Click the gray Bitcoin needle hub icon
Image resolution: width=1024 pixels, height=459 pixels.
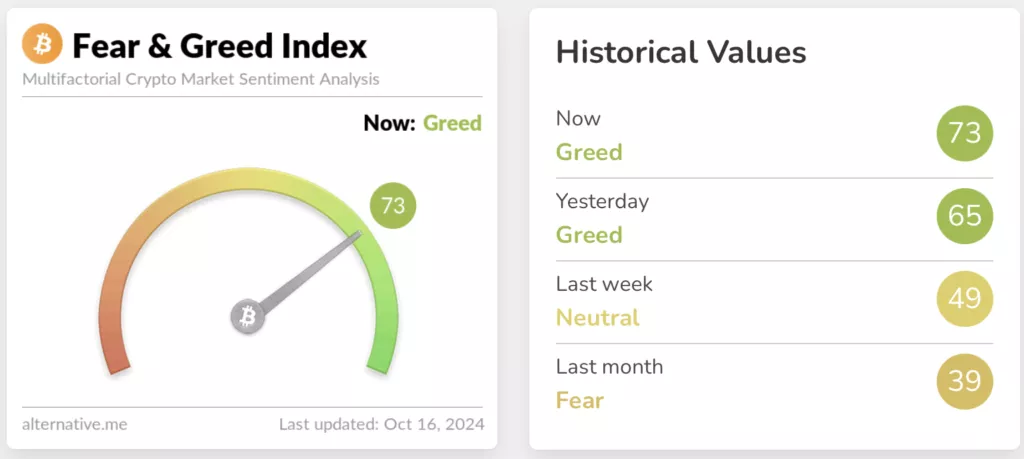(247, 317)
